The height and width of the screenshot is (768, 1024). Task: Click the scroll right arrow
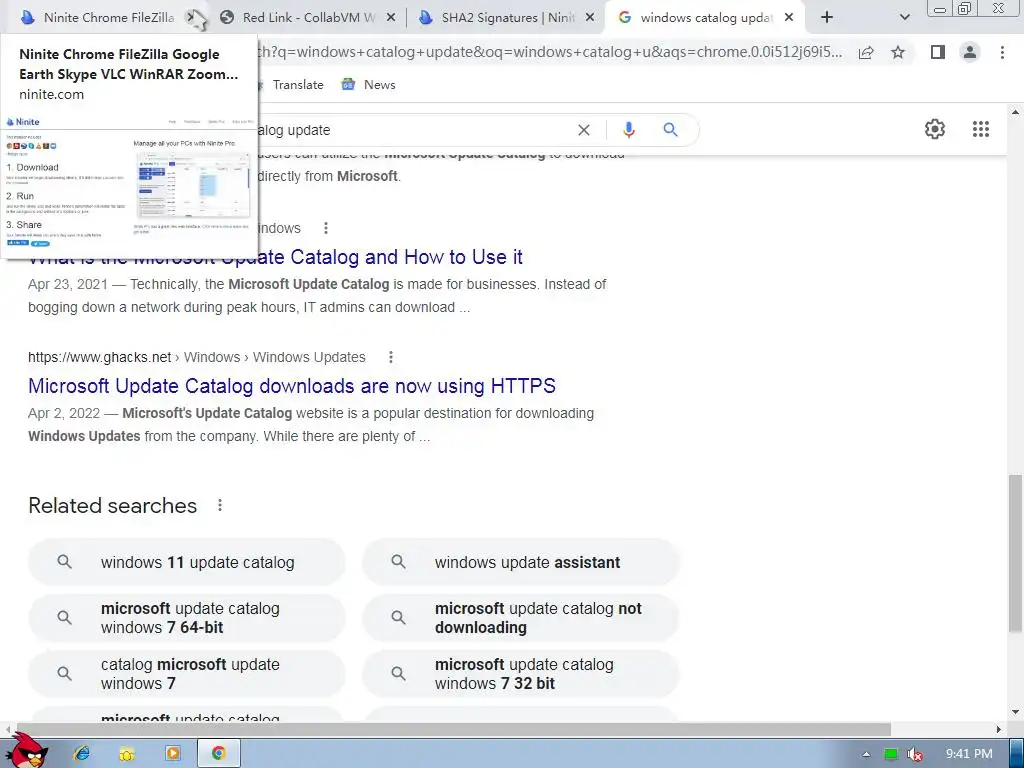point(999,729)
